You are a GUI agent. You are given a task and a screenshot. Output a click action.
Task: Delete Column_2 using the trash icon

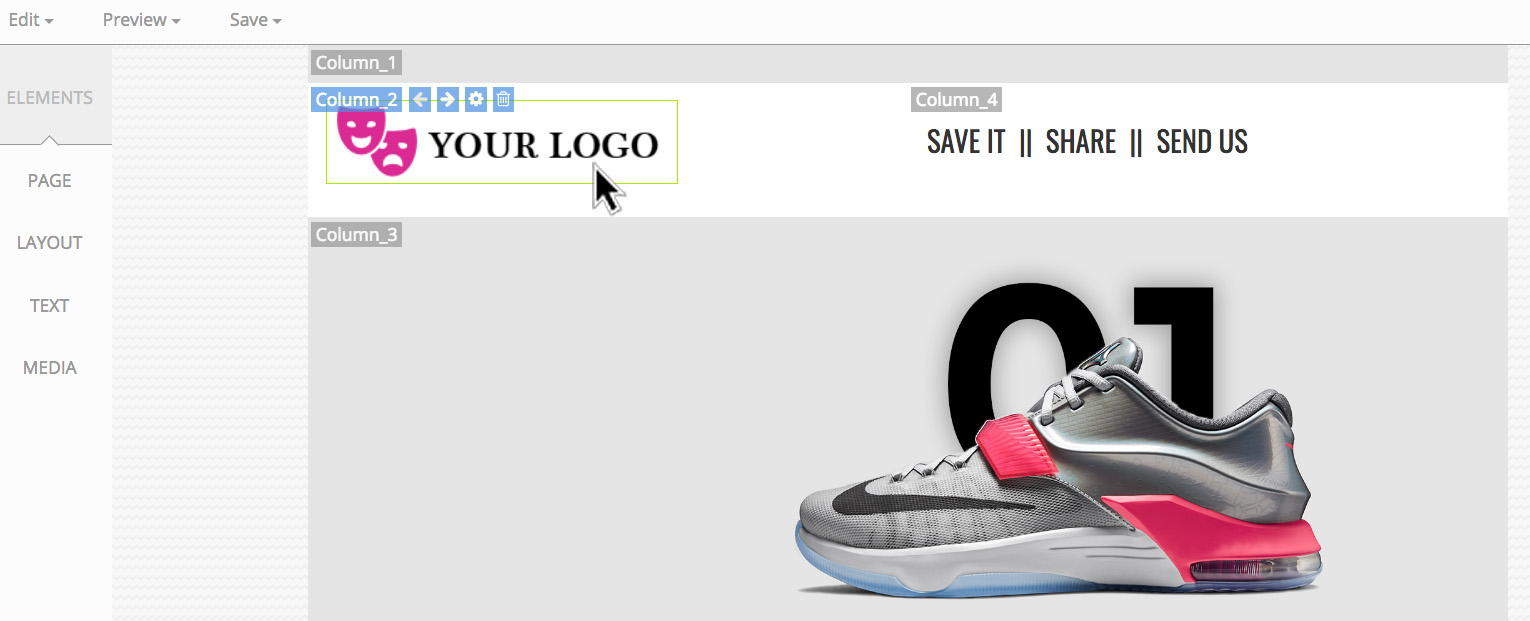click(x=504, y=99)
